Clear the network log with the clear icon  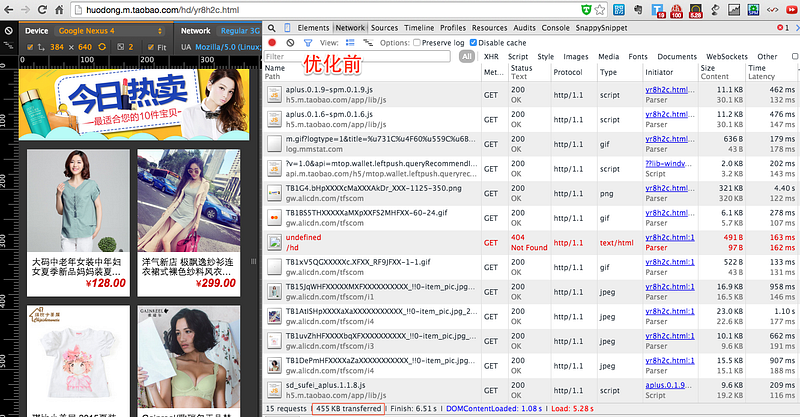[290, 43]
